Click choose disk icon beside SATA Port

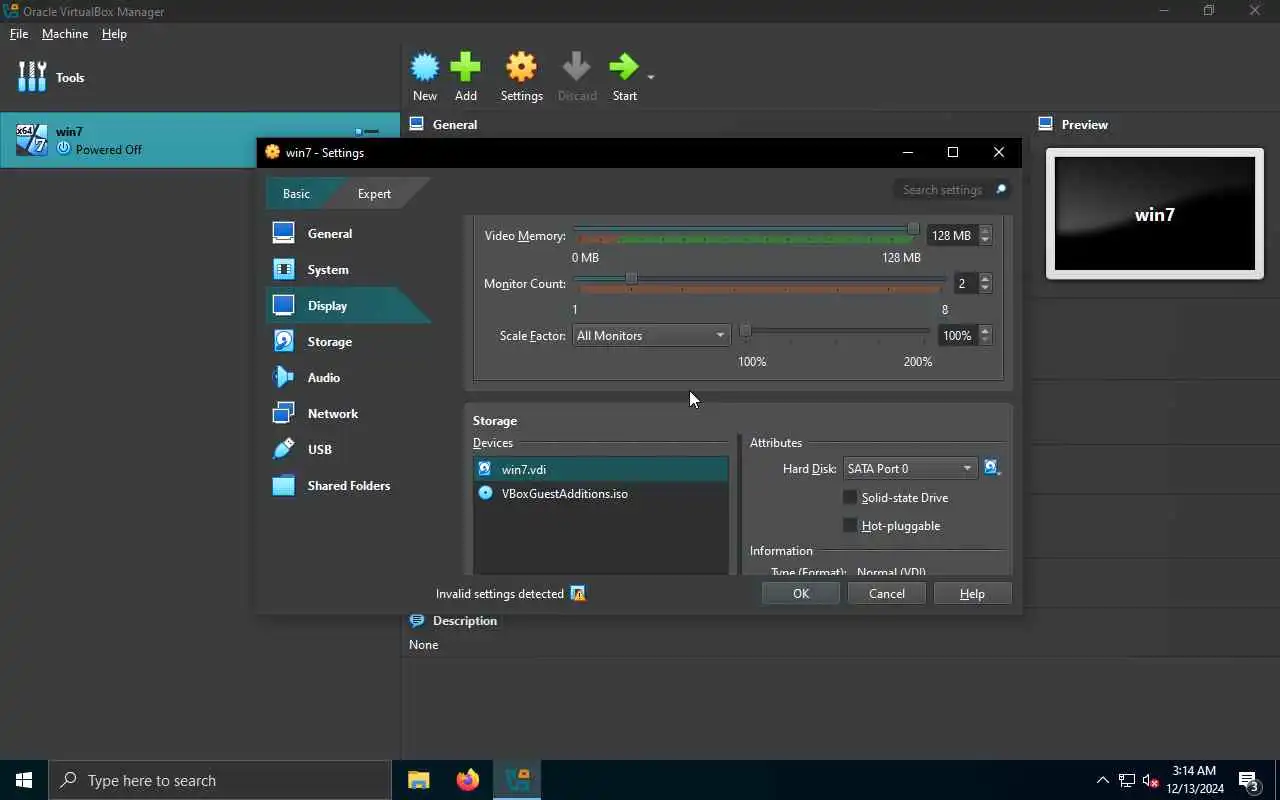[992, 468]
